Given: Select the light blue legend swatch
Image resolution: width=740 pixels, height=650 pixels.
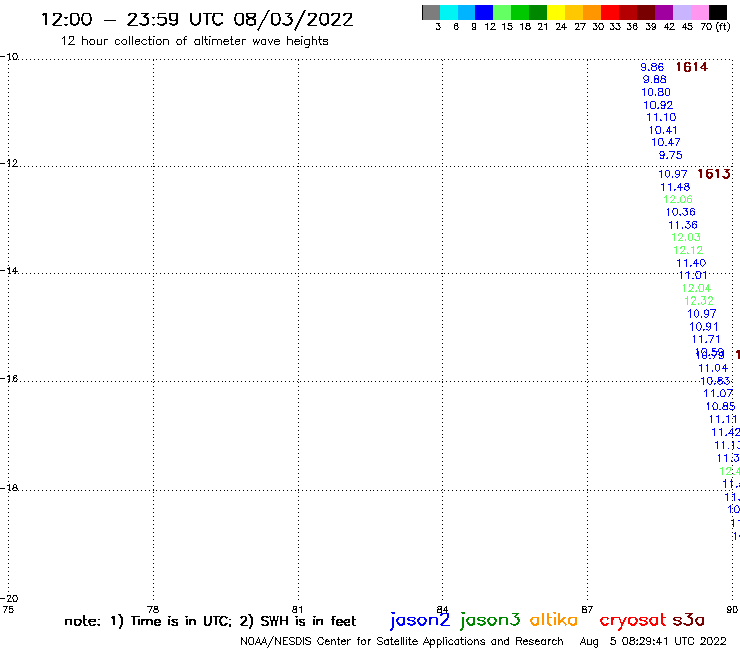Looking at the screenshot, I should point(466,12).
